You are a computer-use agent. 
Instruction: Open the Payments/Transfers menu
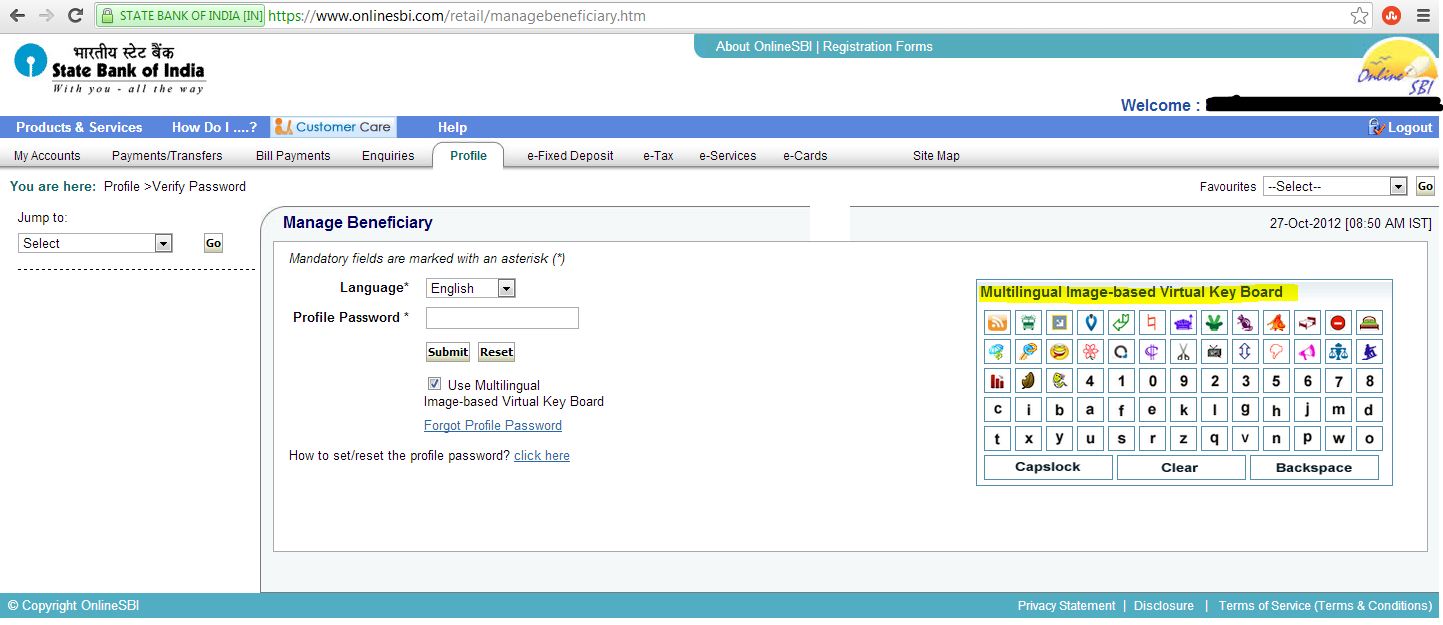pyautogui.click(x=167, y=155)
